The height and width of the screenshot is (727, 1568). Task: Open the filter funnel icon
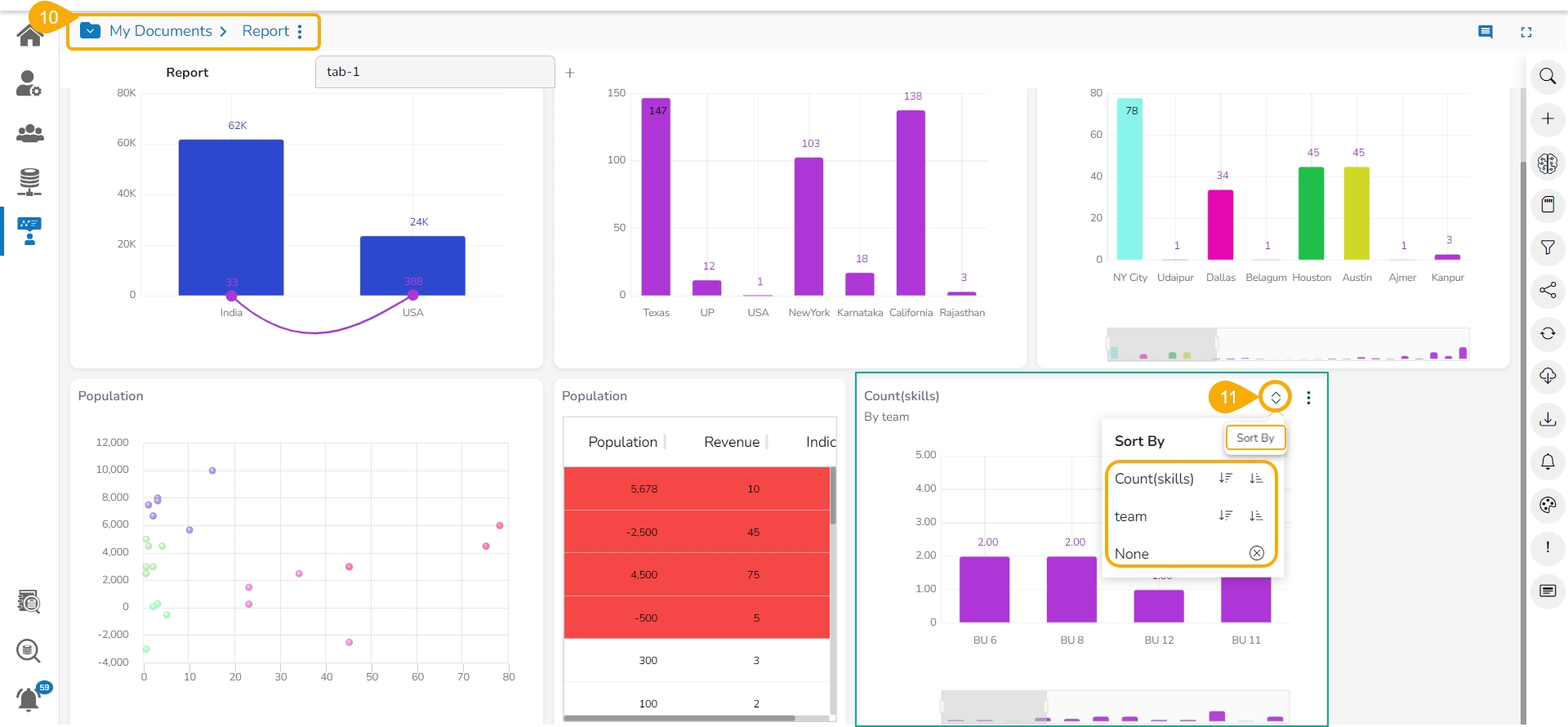coord(1548,248)
